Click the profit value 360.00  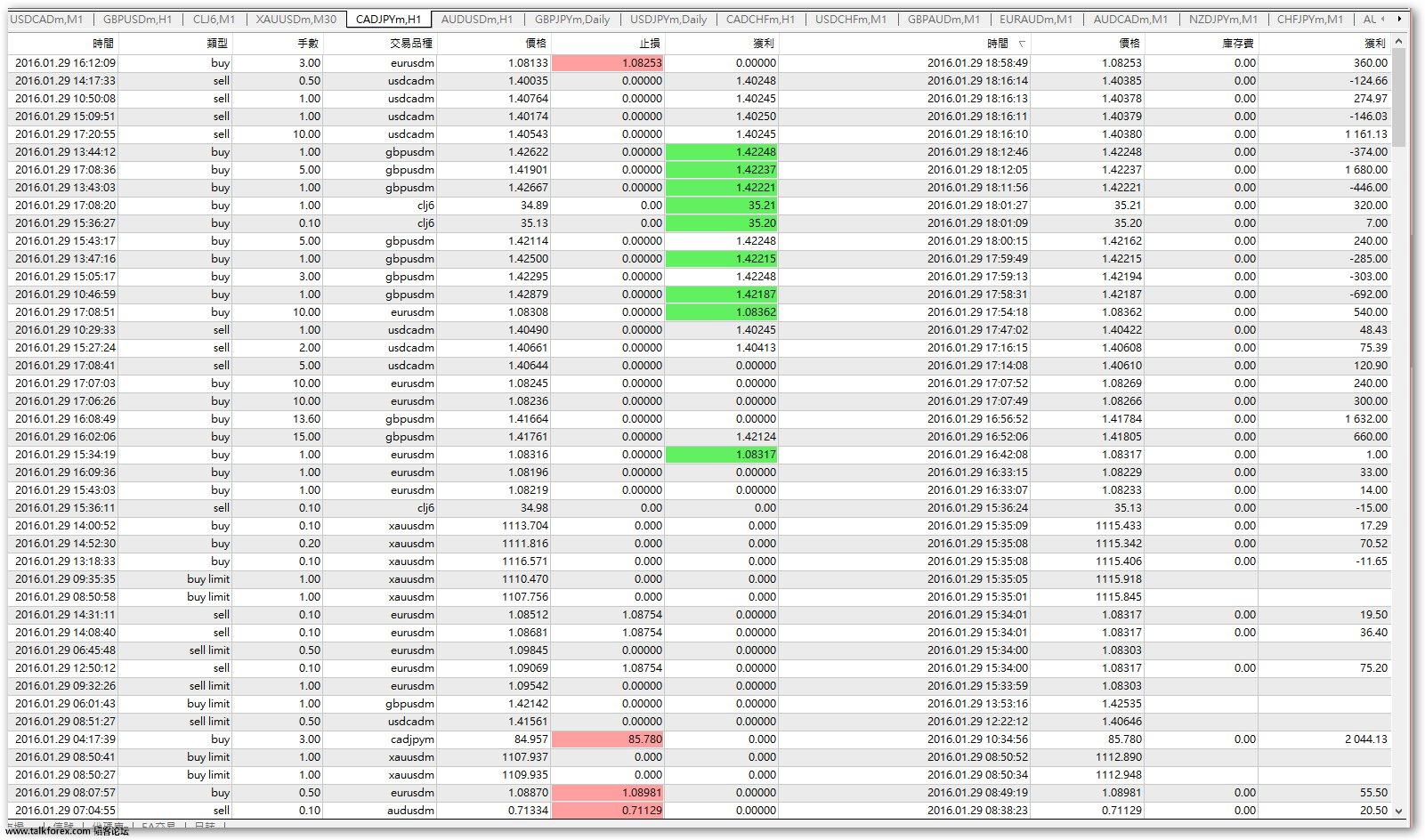1370,63
